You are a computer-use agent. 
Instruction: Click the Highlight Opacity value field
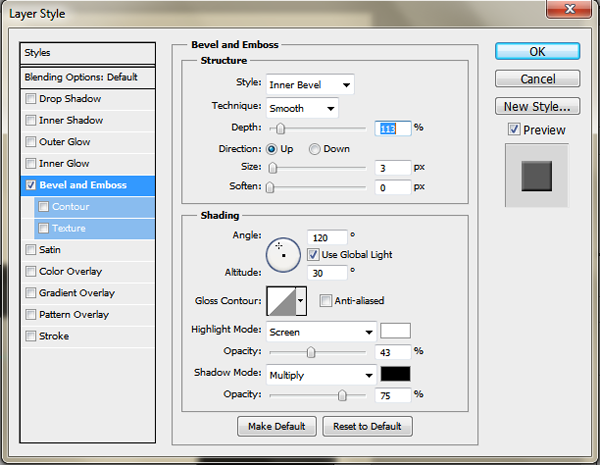click(393, 352)
